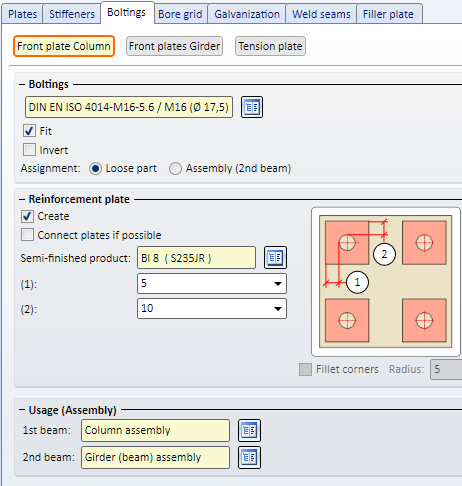This screenshot has height=486, width=462.
Task: Select Assembly (2nd beam) assignment option
Action: [x=175, y=168]
